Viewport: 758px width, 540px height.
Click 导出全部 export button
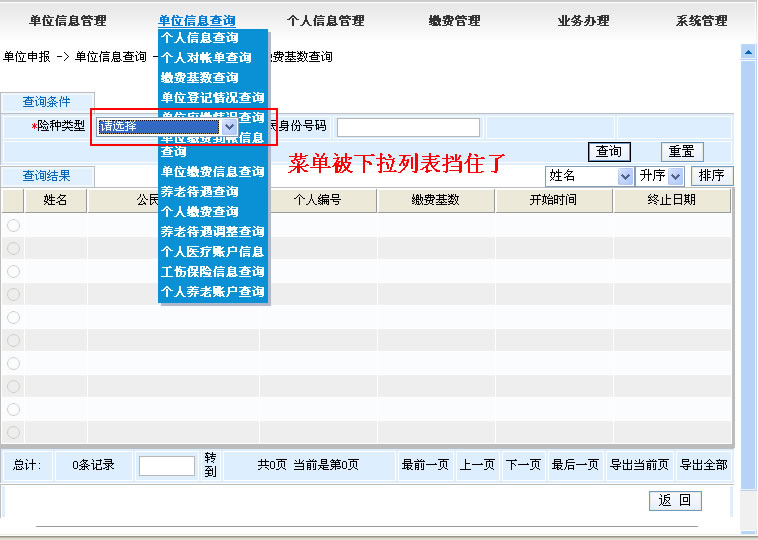tap(704, 465)
